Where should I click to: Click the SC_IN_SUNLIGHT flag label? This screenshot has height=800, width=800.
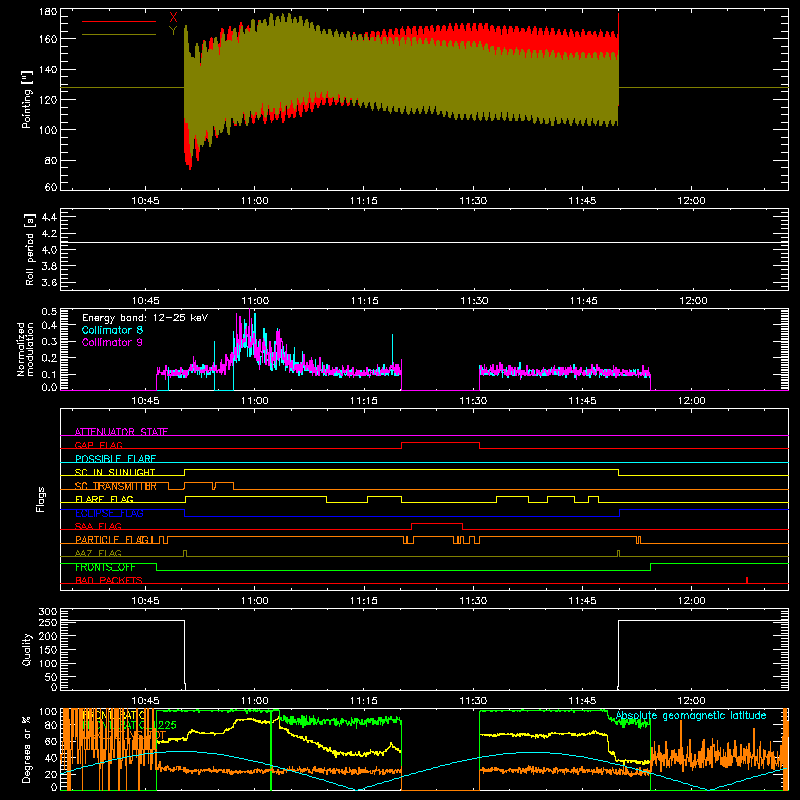pyautogui.click(x=115, y=472)
